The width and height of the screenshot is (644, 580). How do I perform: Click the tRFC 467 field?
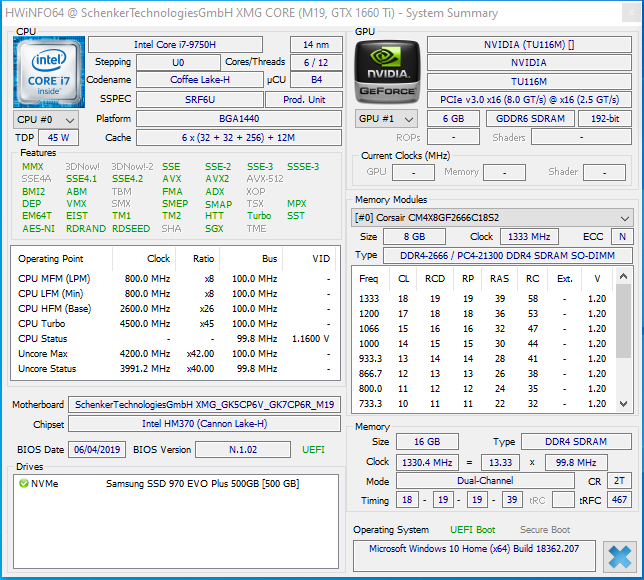(619, 499)
